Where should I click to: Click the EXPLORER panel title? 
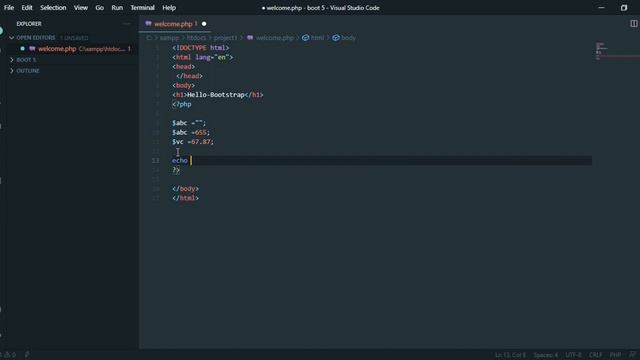pos(29,24)
